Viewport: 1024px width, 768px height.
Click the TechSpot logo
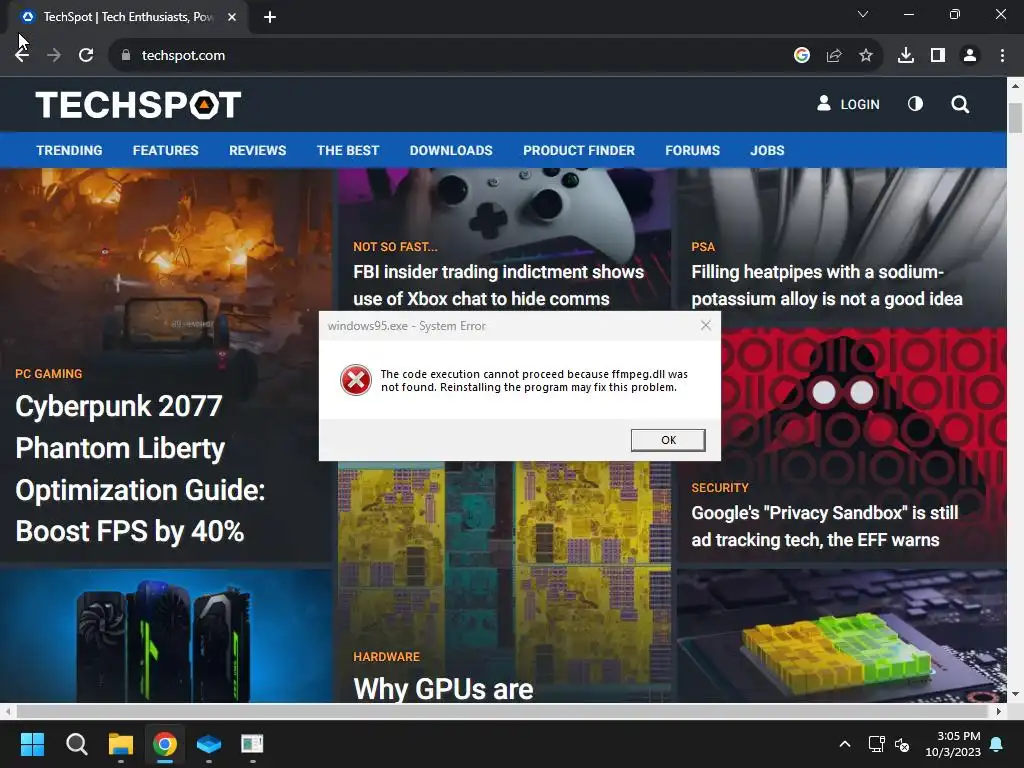point(138,104)
